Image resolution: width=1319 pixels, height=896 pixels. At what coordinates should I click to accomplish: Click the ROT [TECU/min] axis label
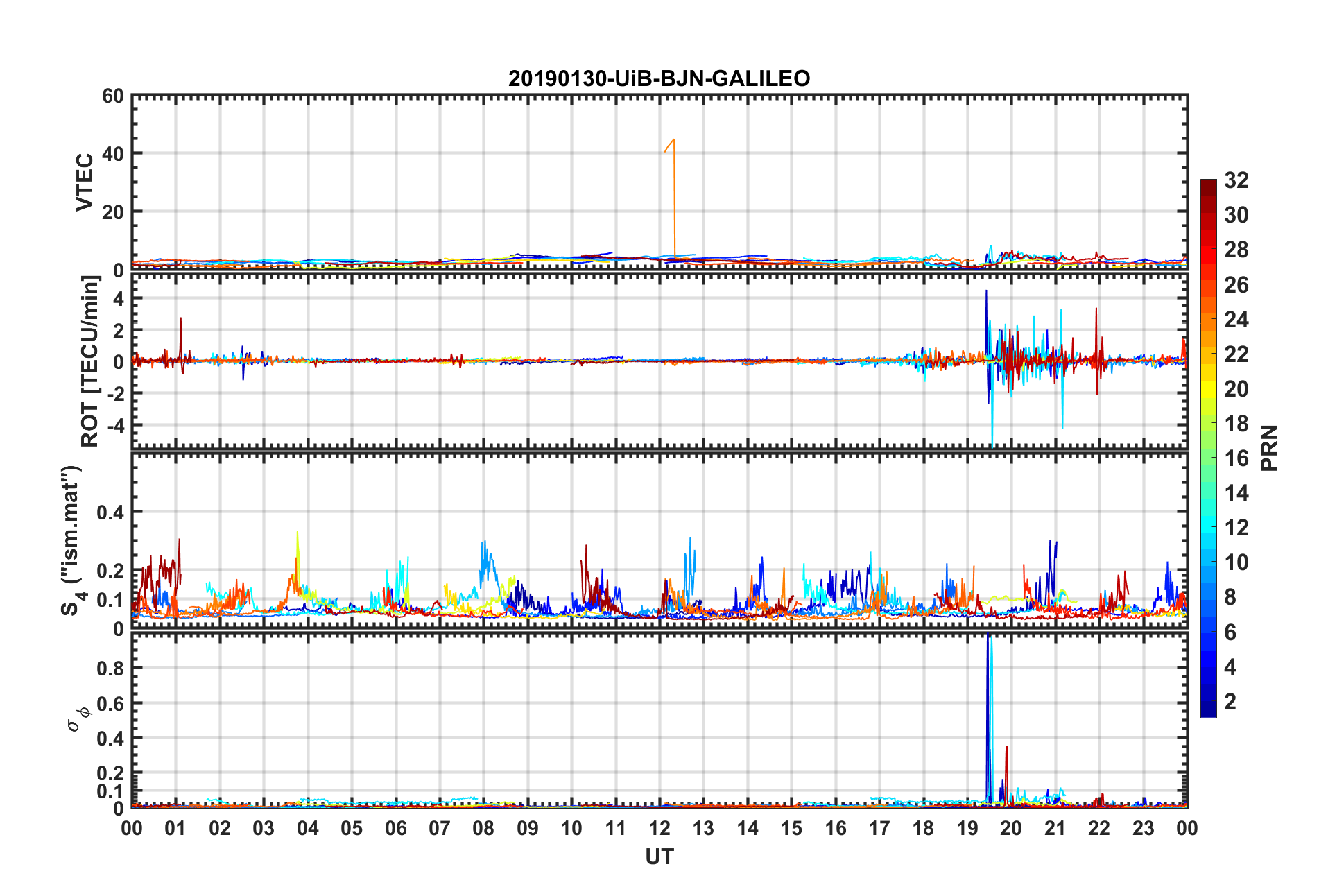(x=90, y=361)
